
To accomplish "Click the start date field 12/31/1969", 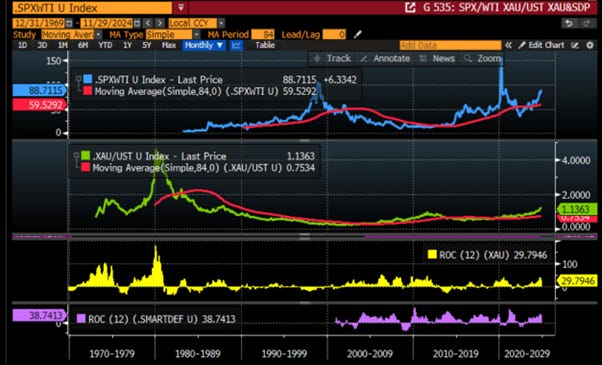I will (40, 23).
